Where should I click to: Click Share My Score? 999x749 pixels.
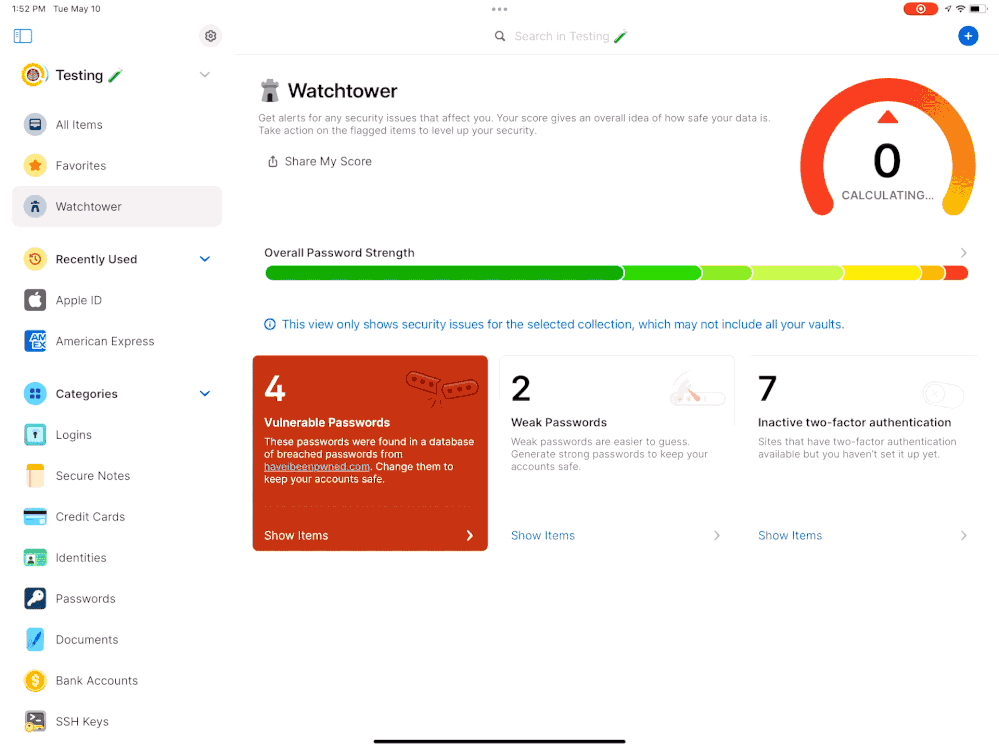click(x=319, y=162)
